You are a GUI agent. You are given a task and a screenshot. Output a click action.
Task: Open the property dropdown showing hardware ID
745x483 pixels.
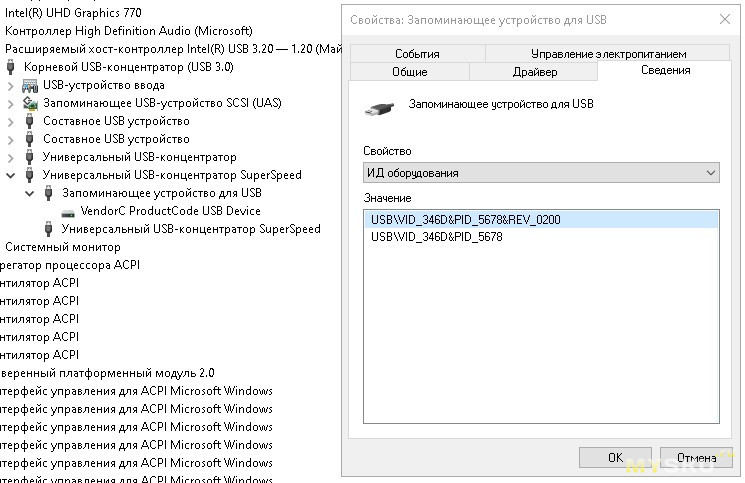541,173
